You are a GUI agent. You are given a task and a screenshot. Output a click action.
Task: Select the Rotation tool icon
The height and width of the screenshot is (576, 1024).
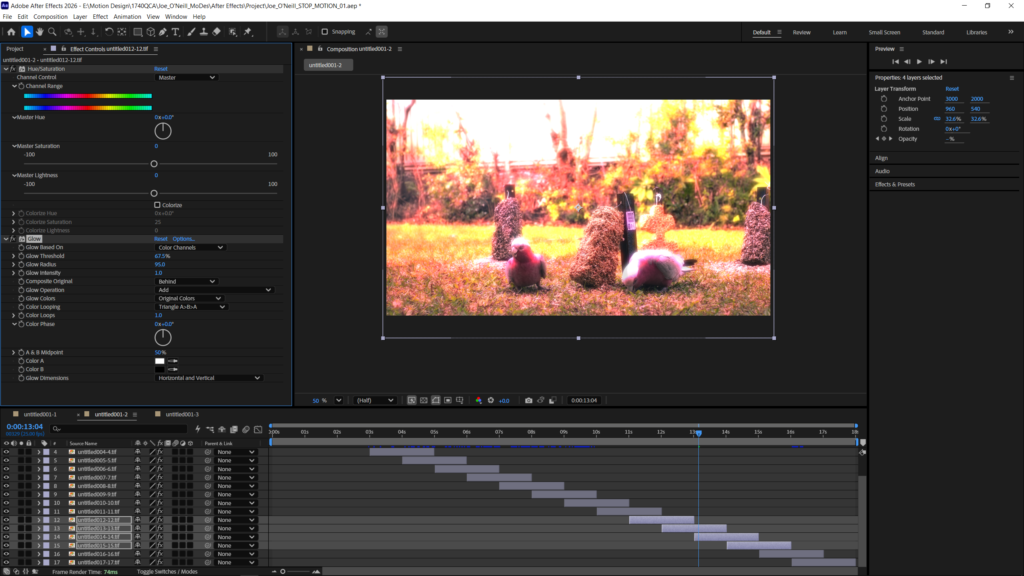click(x=108, y=31)
